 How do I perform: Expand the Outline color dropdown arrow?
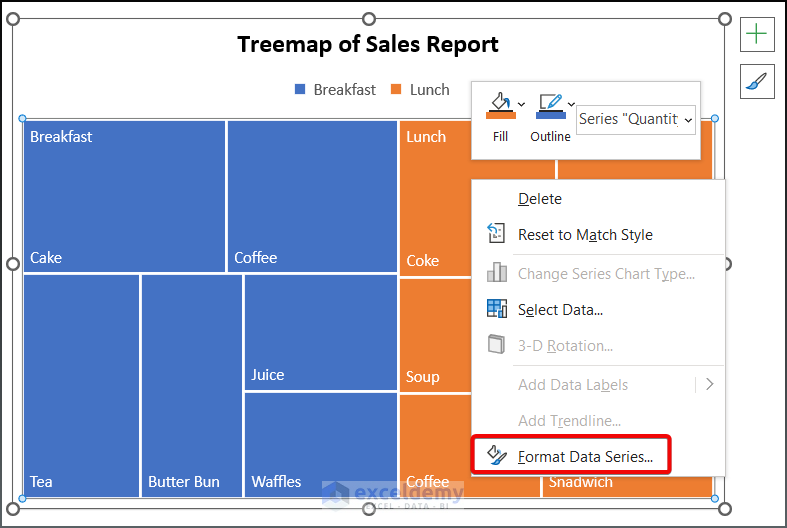coord(571,104)
